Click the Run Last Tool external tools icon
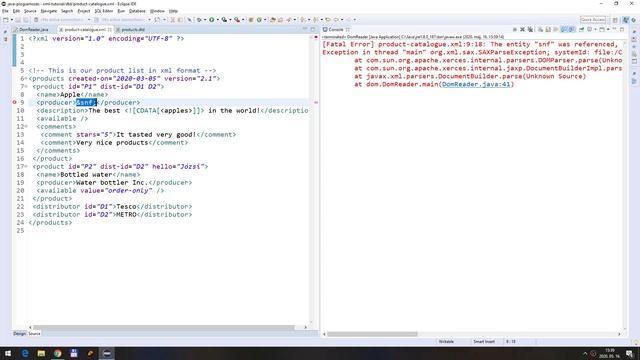This screenshot has height=360, width=640. [237, 20]
